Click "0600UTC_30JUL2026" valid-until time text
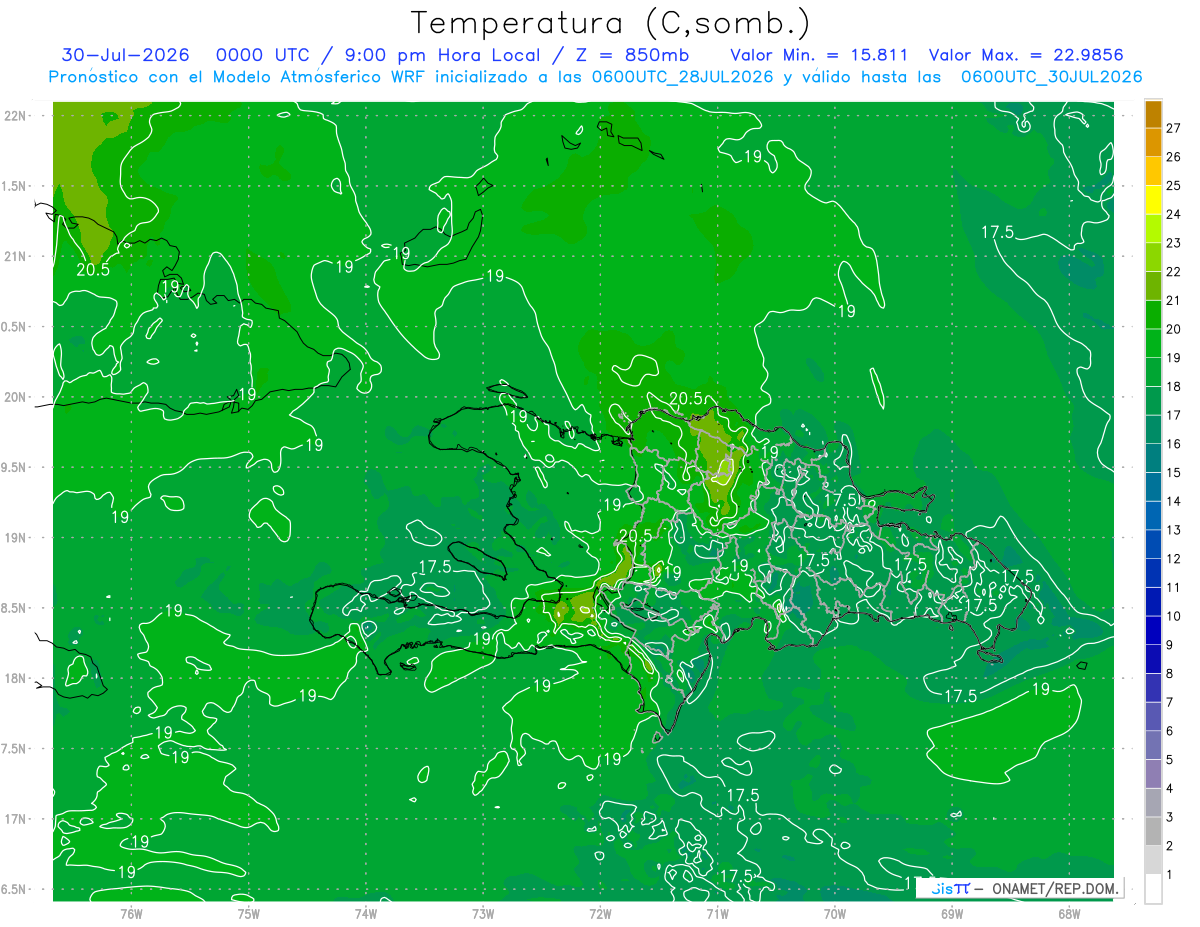Screen dimensions: 1200x927 pos(1051,77)
